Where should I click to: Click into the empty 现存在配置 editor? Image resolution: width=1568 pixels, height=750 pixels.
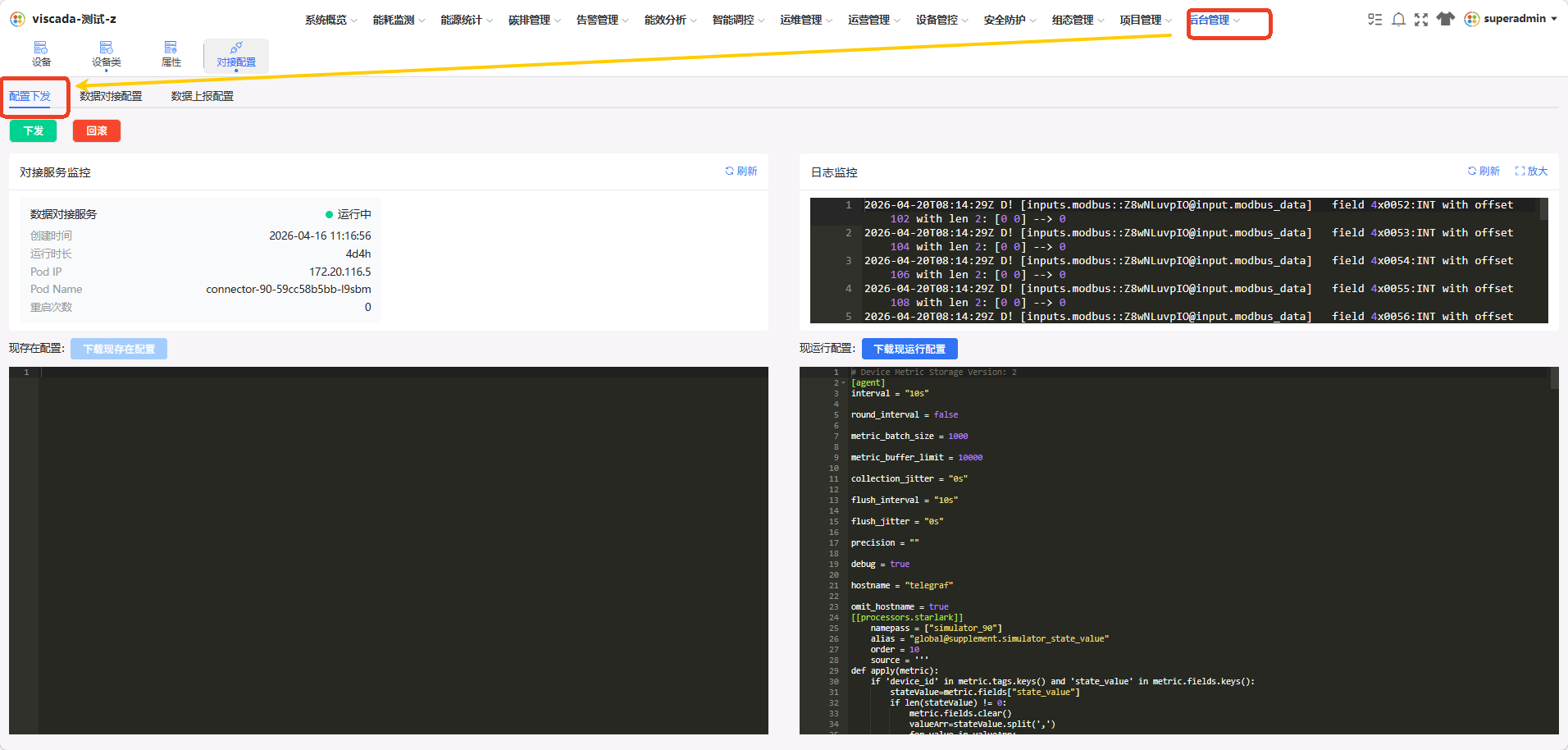403,550
